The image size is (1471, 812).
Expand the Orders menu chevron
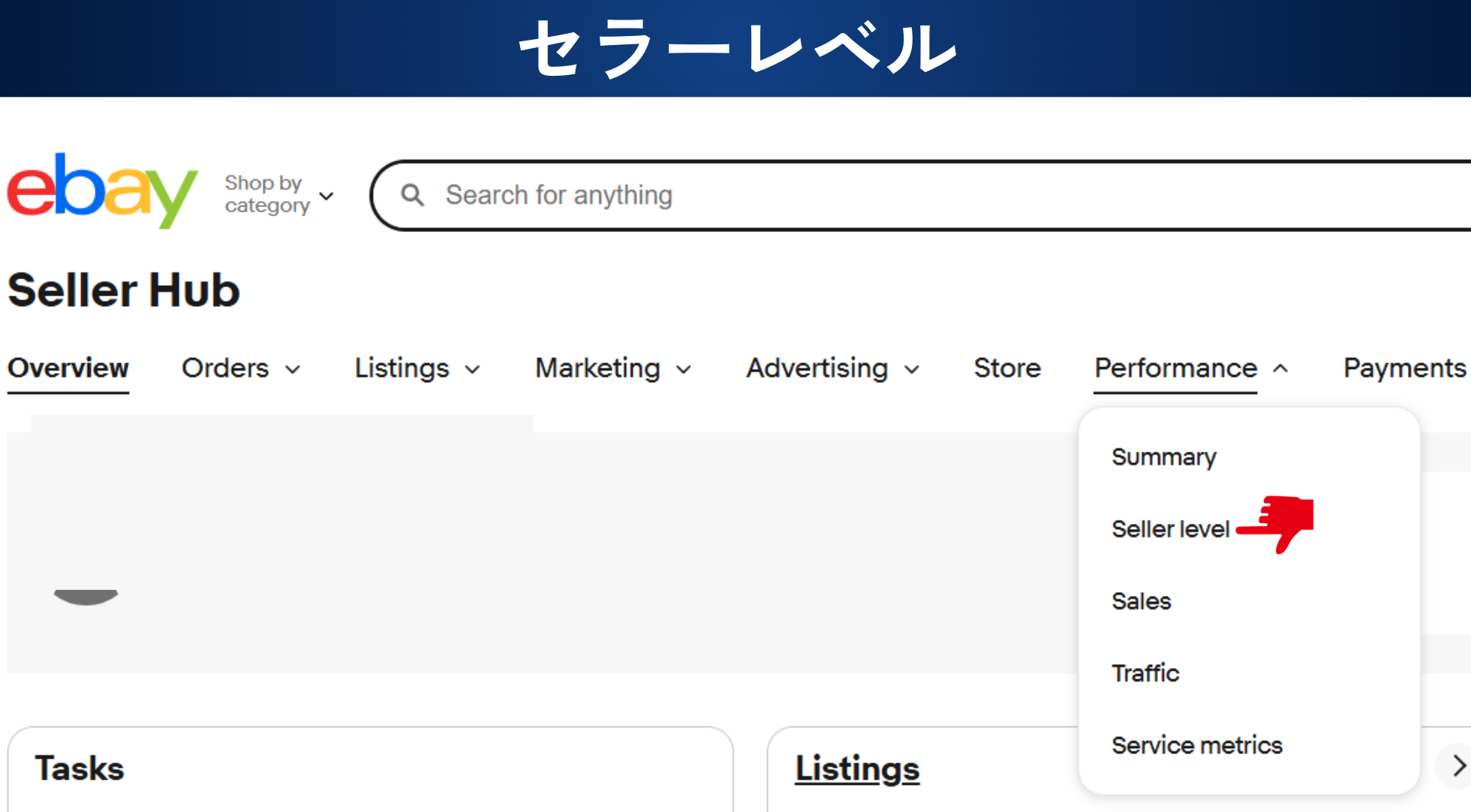click(x=293, y=369)
